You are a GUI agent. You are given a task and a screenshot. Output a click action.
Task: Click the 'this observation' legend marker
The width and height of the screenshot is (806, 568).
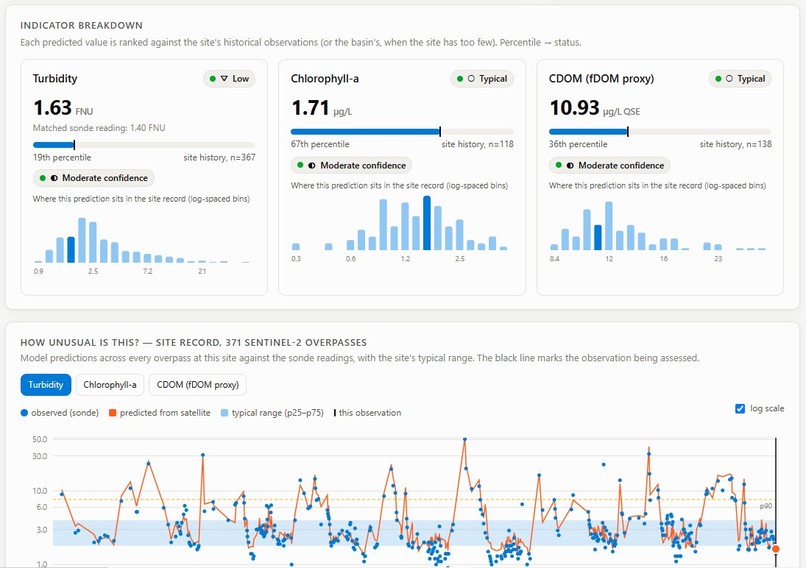[335, 413]
